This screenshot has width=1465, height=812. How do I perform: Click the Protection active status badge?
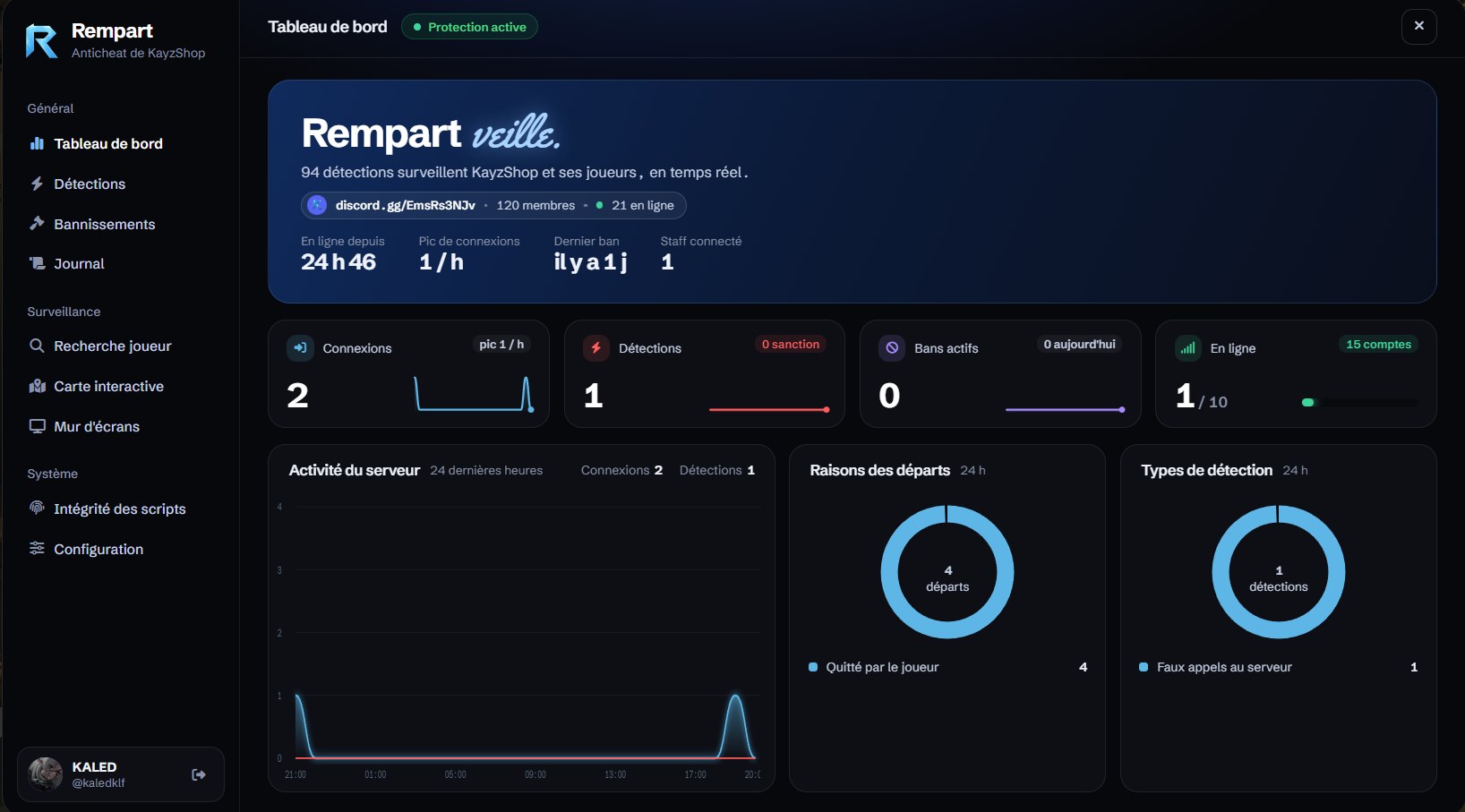pos(469,27)
